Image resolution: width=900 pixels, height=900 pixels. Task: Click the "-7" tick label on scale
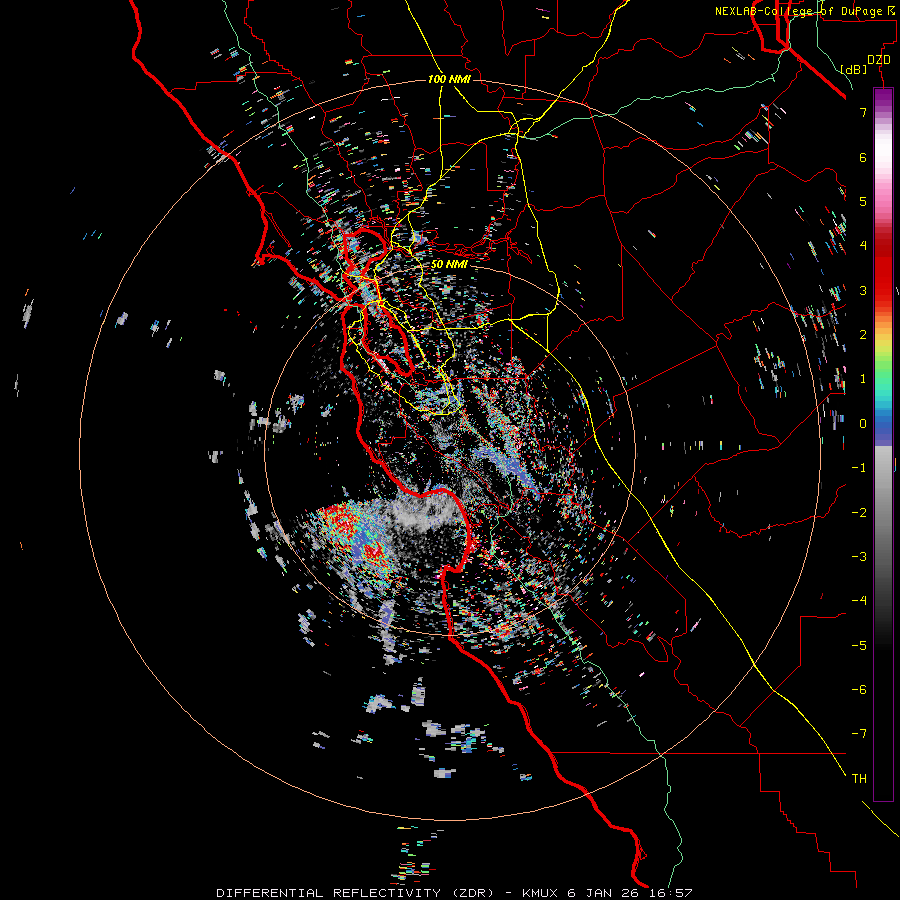coord(859,734)
